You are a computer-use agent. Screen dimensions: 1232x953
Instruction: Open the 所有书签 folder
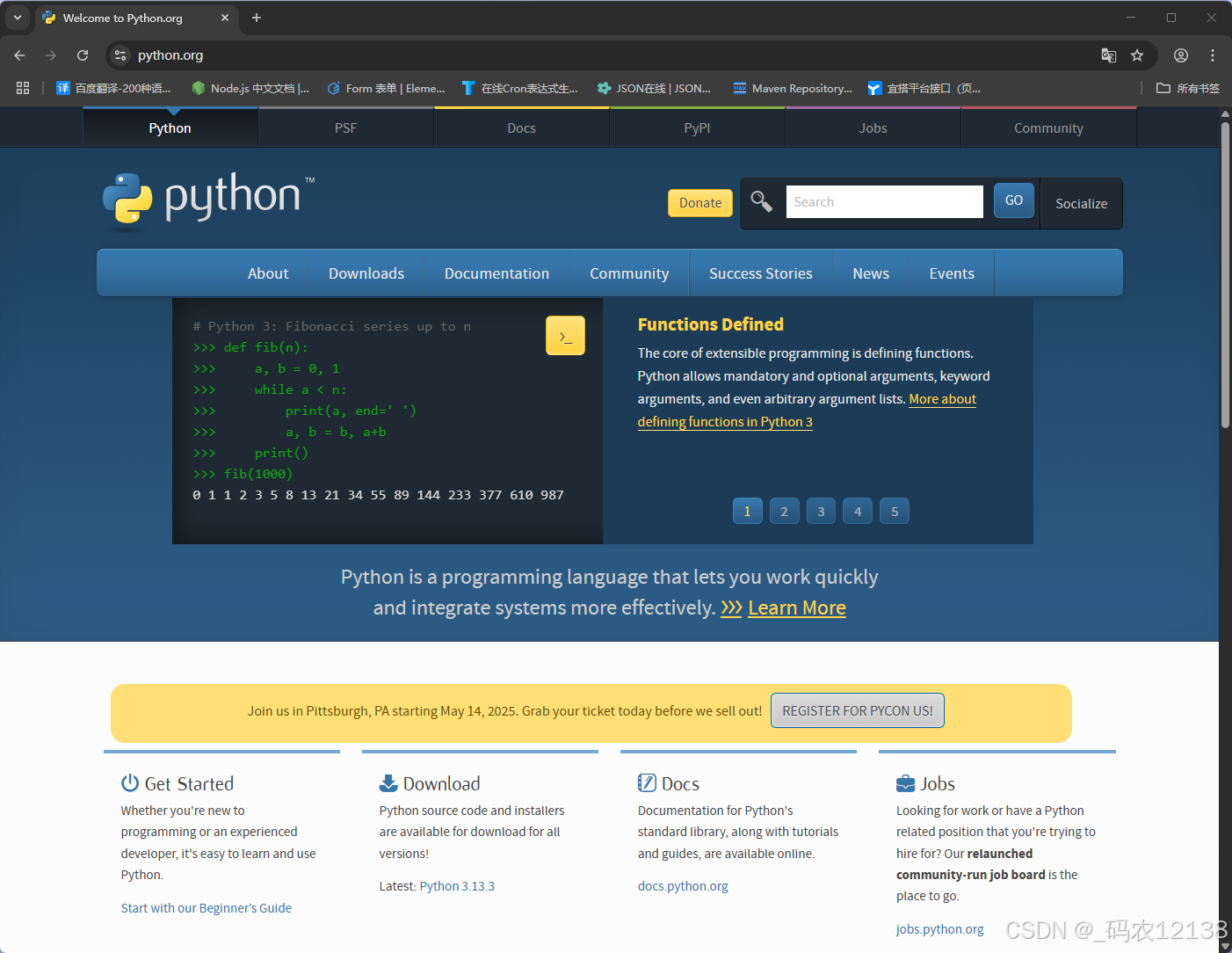coord(1188,88)
